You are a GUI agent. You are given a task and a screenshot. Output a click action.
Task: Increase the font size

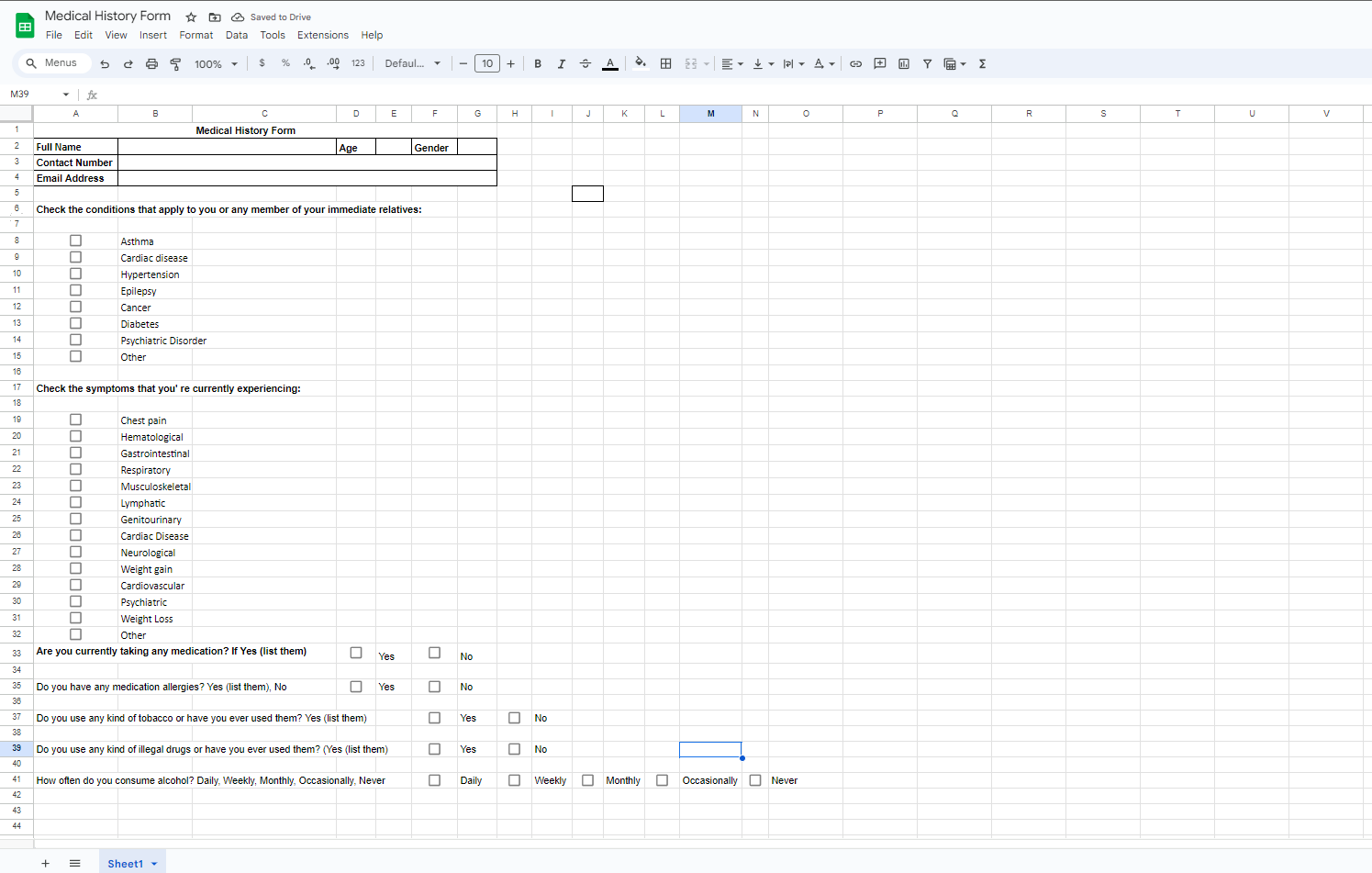(x=511, y=63)
